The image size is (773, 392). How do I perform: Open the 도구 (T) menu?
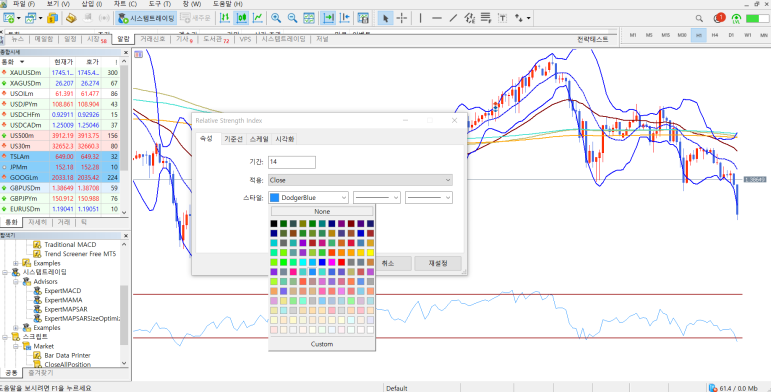pos(159,4)
